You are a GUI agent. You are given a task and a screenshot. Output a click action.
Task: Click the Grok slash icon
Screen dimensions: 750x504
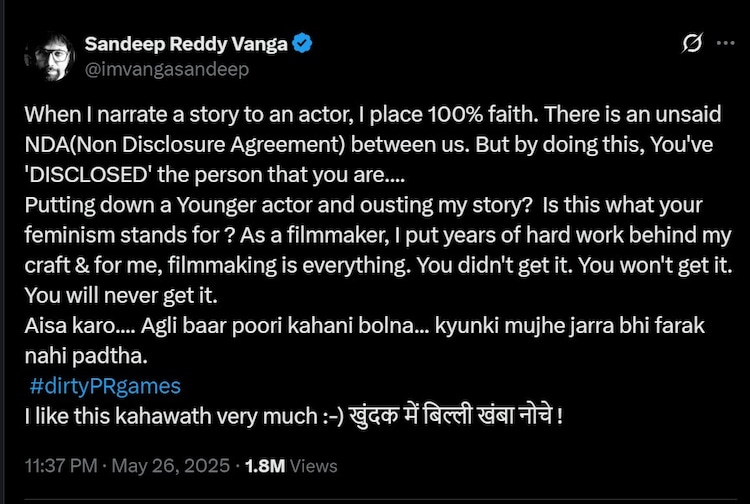pyautogui.click(x=690, y=44)
